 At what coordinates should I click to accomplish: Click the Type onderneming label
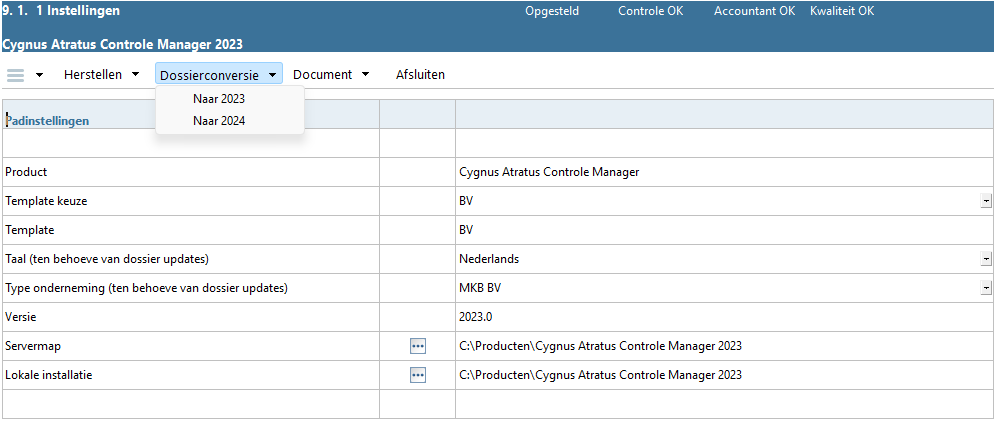coord(146,288)
